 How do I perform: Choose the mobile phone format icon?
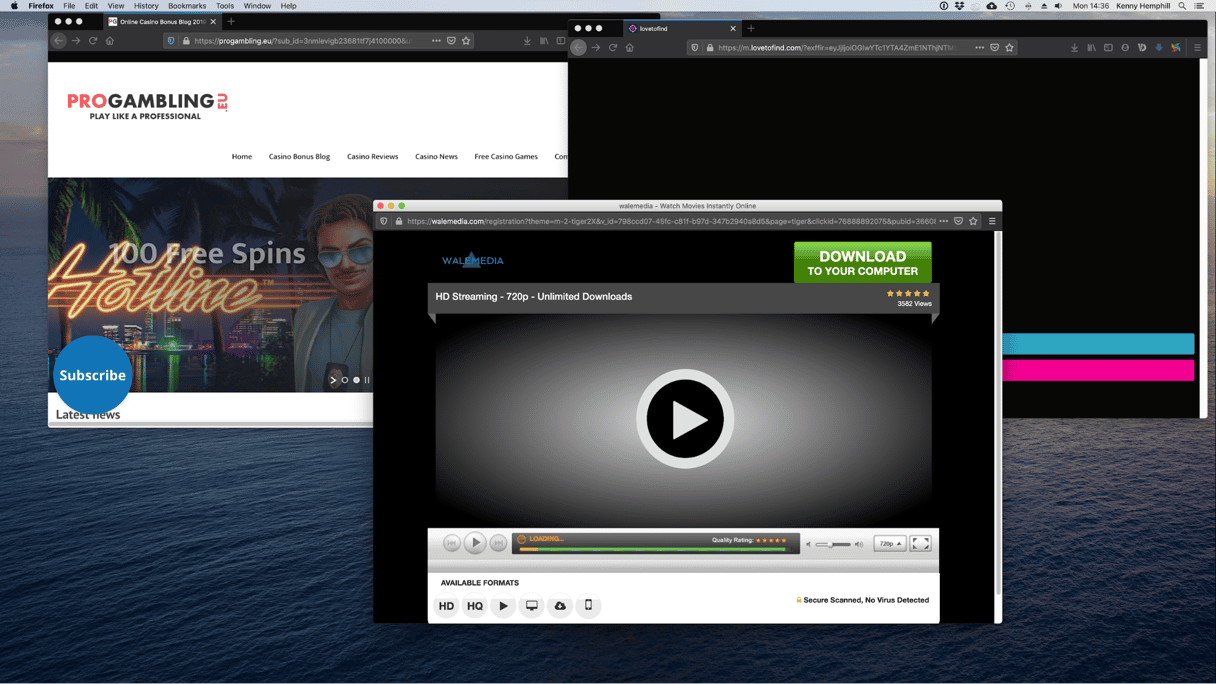[588, 606]
